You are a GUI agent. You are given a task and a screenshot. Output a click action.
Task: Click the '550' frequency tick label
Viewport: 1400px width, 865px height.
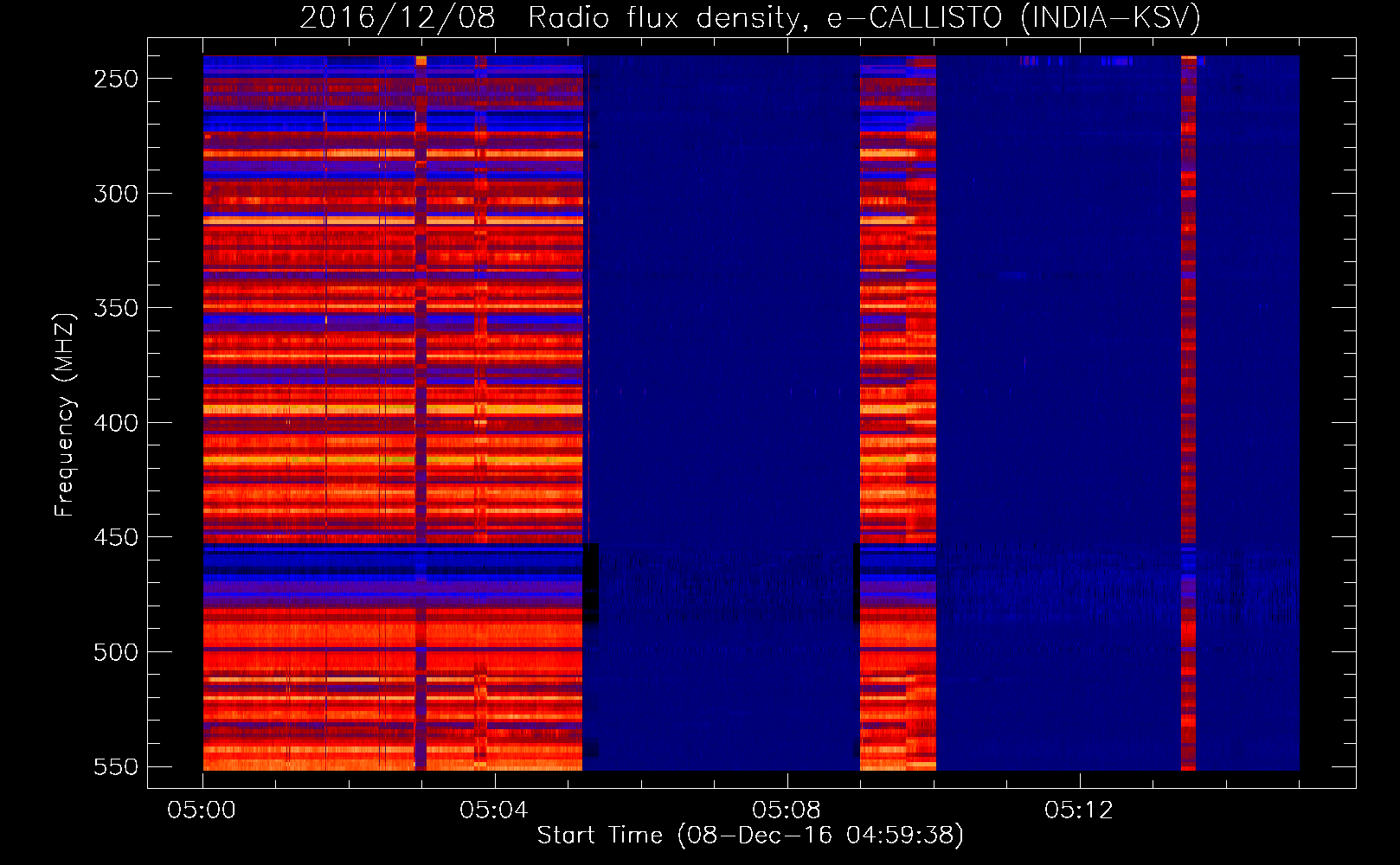116,766
